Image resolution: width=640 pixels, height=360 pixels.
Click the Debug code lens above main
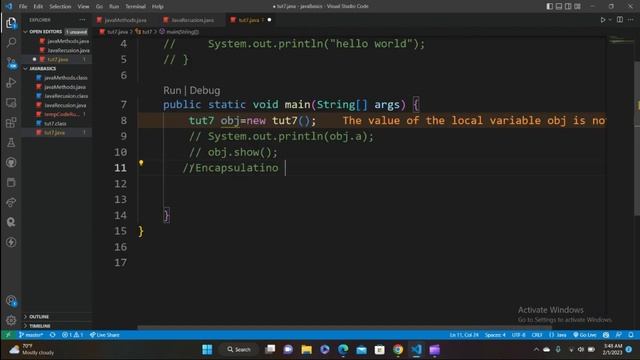coord(205,90)
